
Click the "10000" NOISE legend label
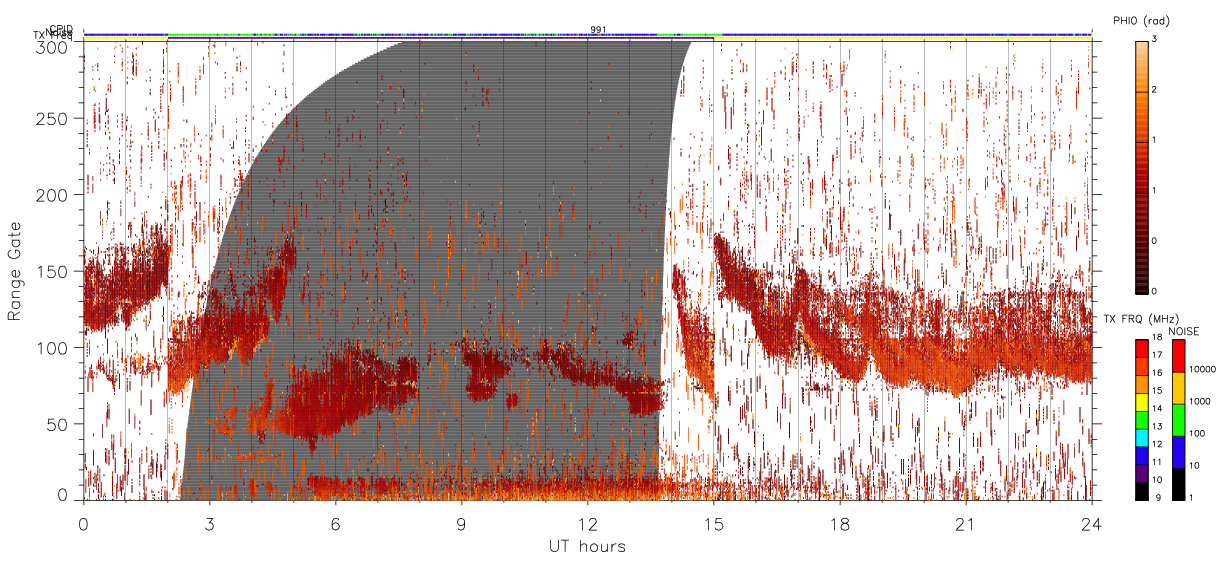point(1203,369)
